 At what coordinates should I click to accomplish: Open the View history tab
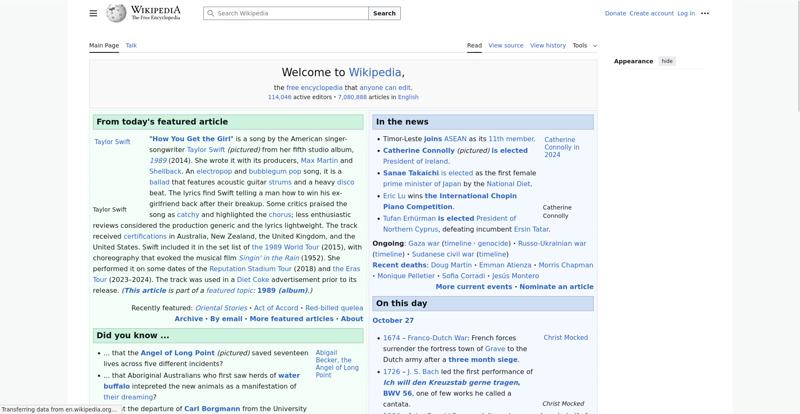click(547, 45)
